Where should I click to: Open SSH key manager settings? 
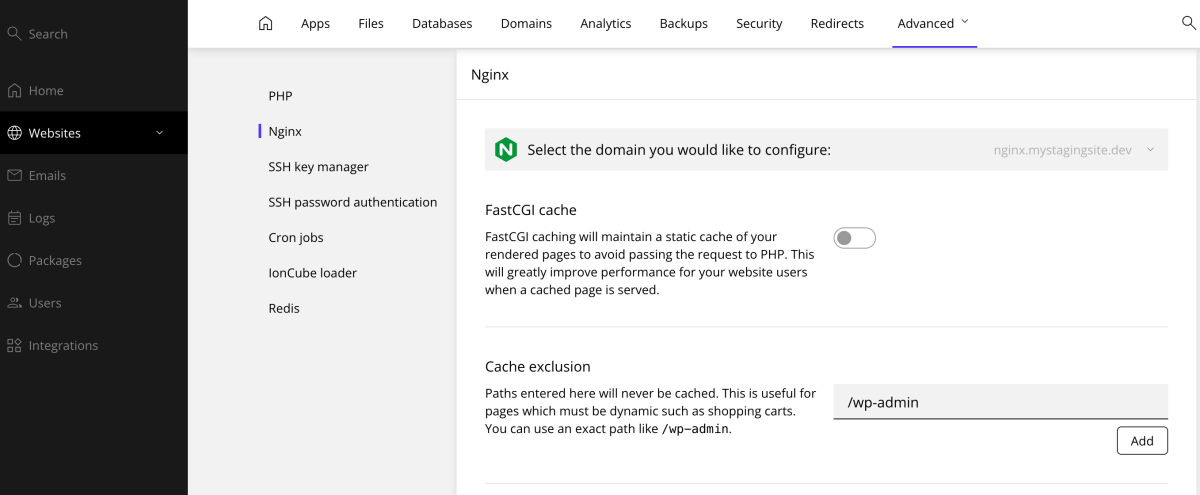point(318,167)
